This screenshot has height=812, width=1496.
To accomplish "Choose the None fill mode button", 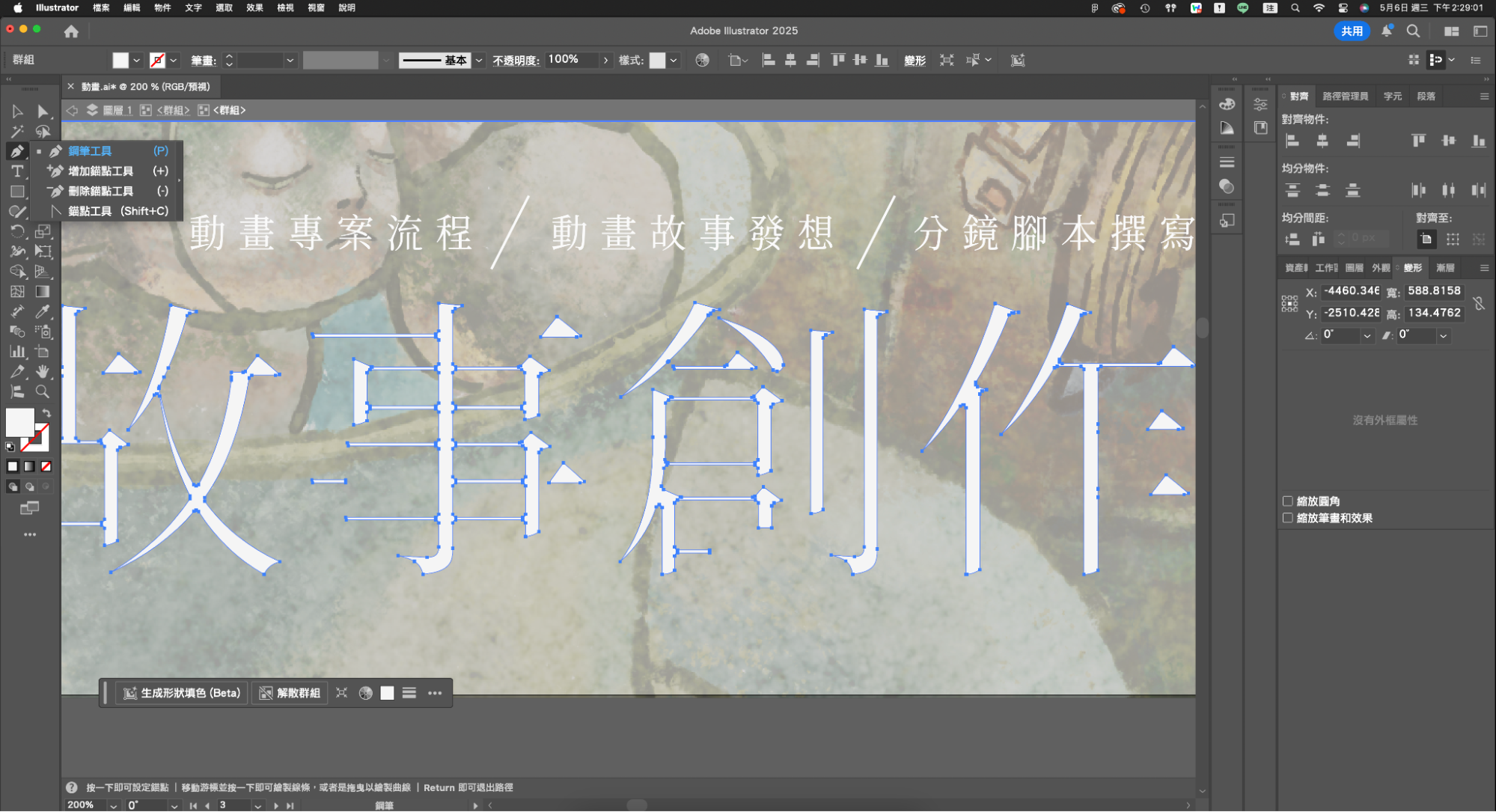I will click(46, 466).
